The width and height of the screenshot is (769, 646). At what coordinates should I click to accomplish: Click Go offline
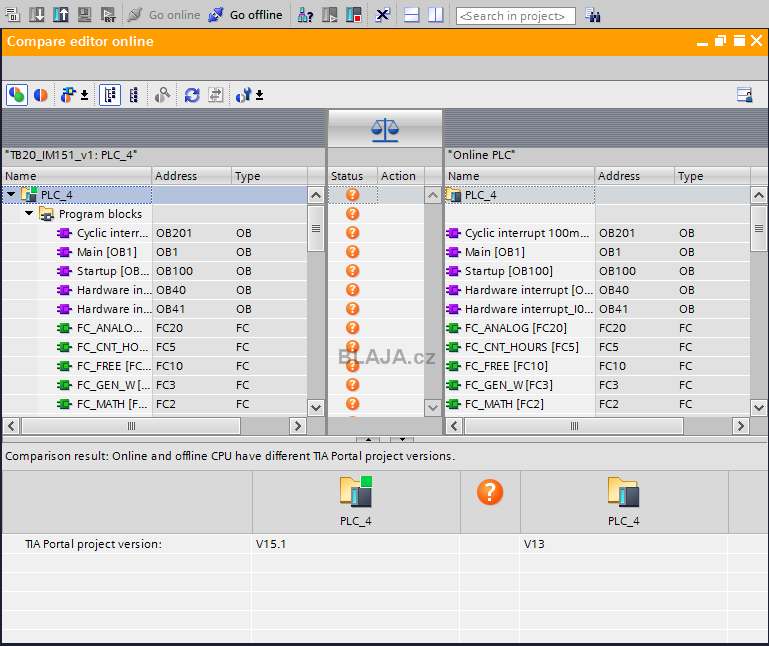pos(245,15)
